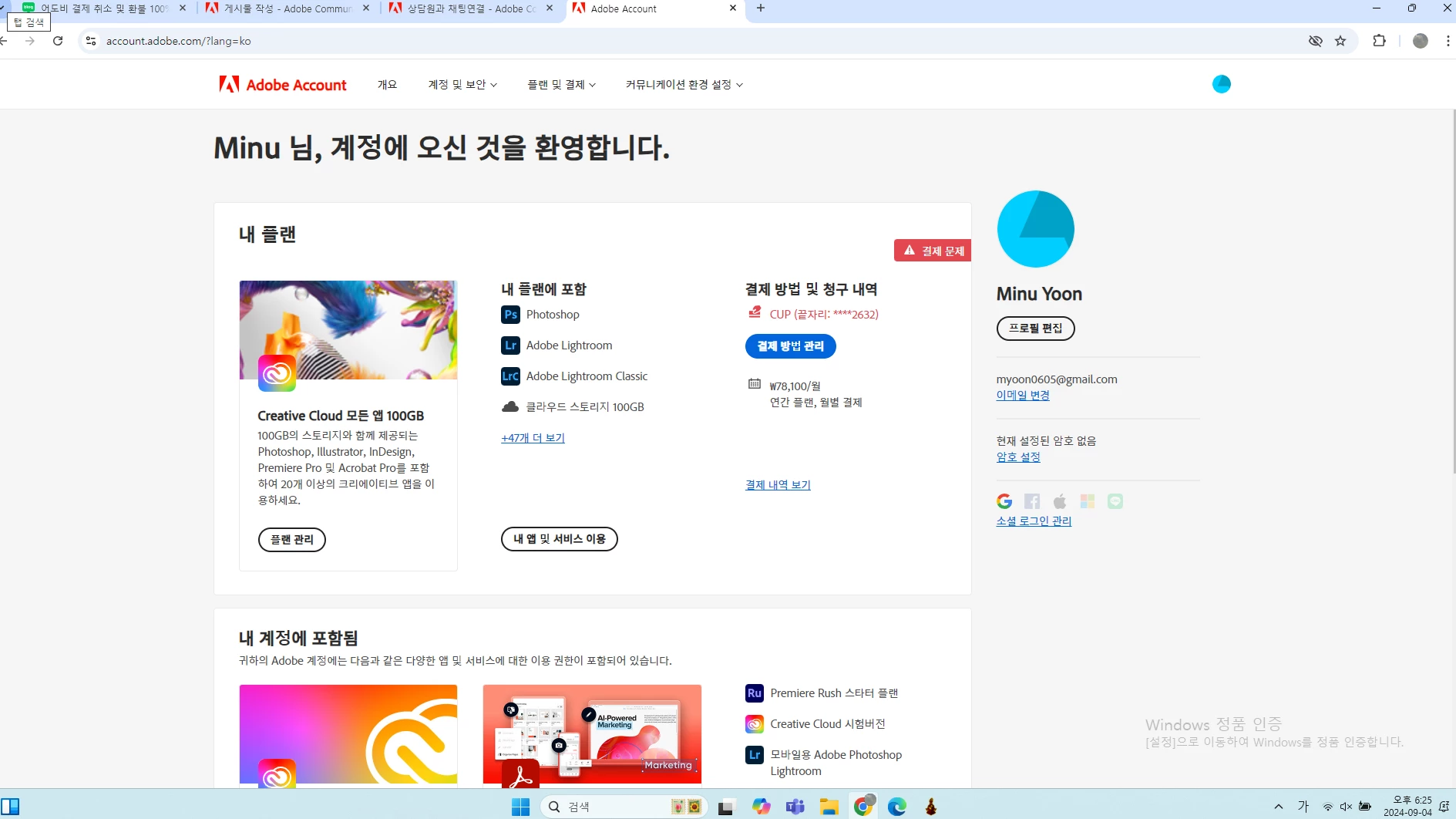Open a new browser tab

pos(761,8)
